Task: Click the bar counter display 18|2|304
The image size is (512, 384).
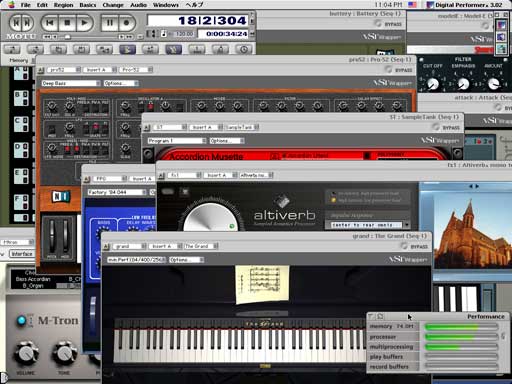Action: [198, 21]
